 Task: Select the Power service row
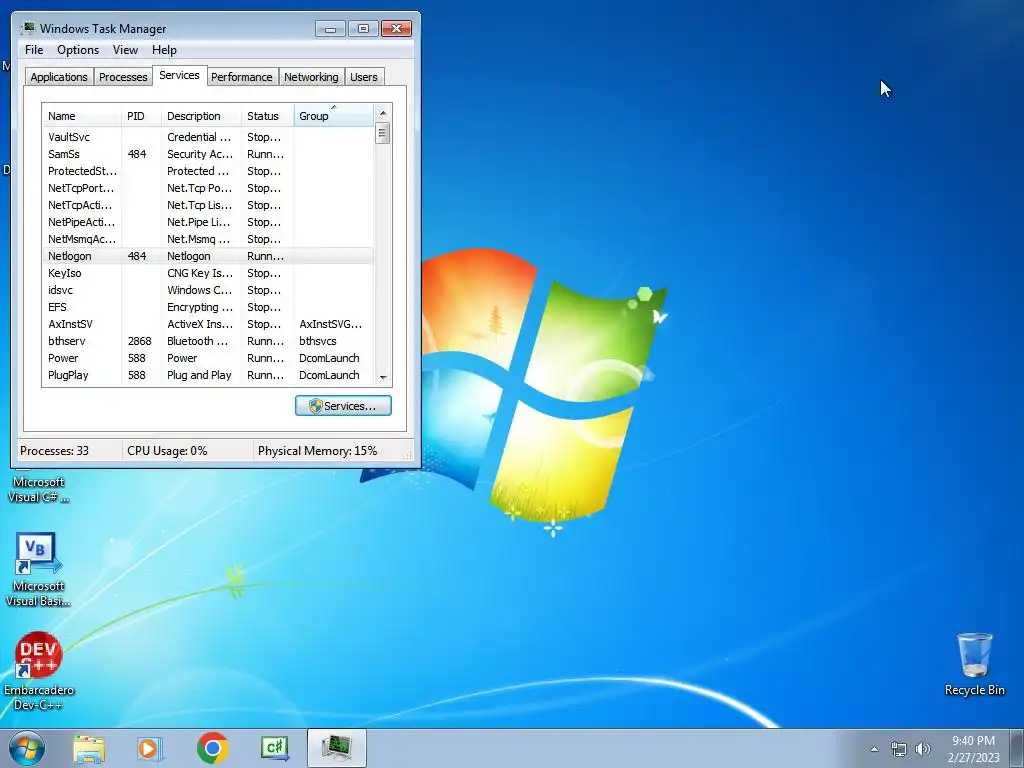(x=208, y=358)
